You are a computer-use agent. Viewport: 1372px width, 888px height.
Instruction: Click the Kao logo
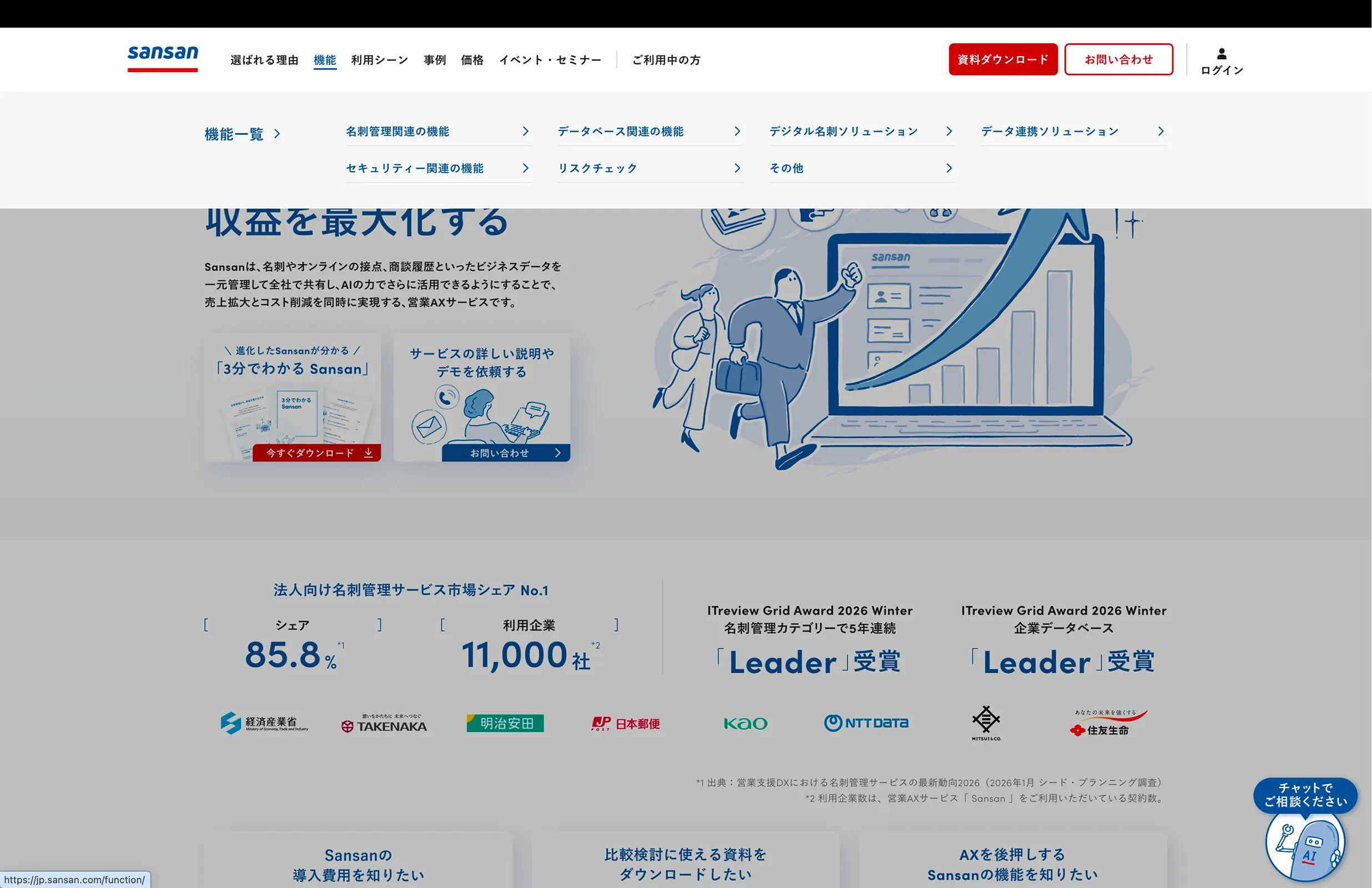click(x=745, y=724)
